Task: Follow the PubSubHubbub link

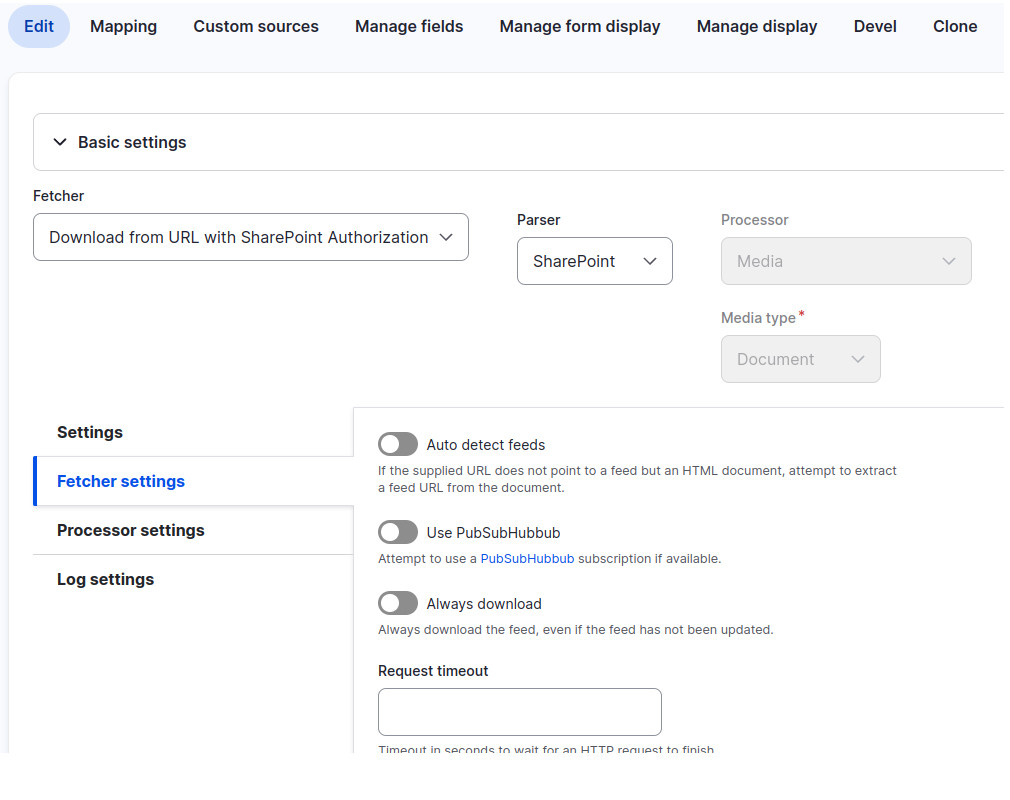Action: pyautogui.click(x=527, y=559)
